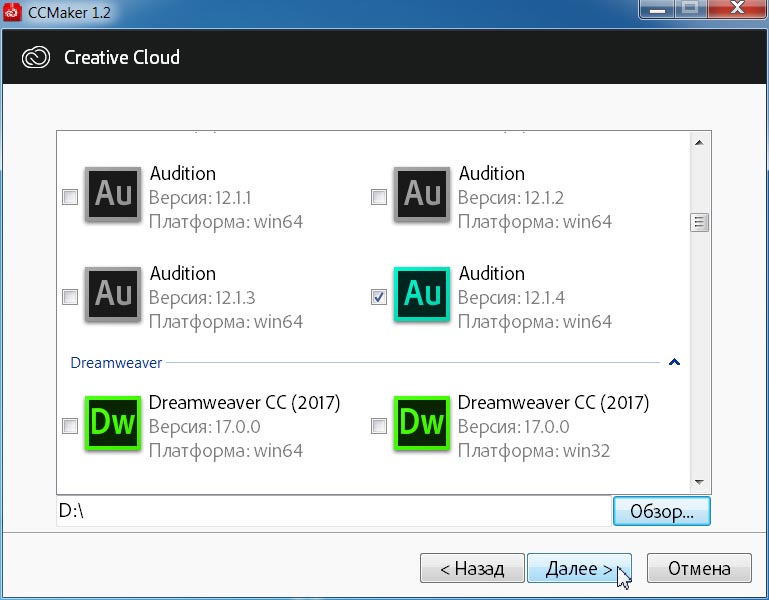Open the Обзор... browse dialog
Image resolution: width=769 pixels, height=600 pixels.
(x=662, y=511)
